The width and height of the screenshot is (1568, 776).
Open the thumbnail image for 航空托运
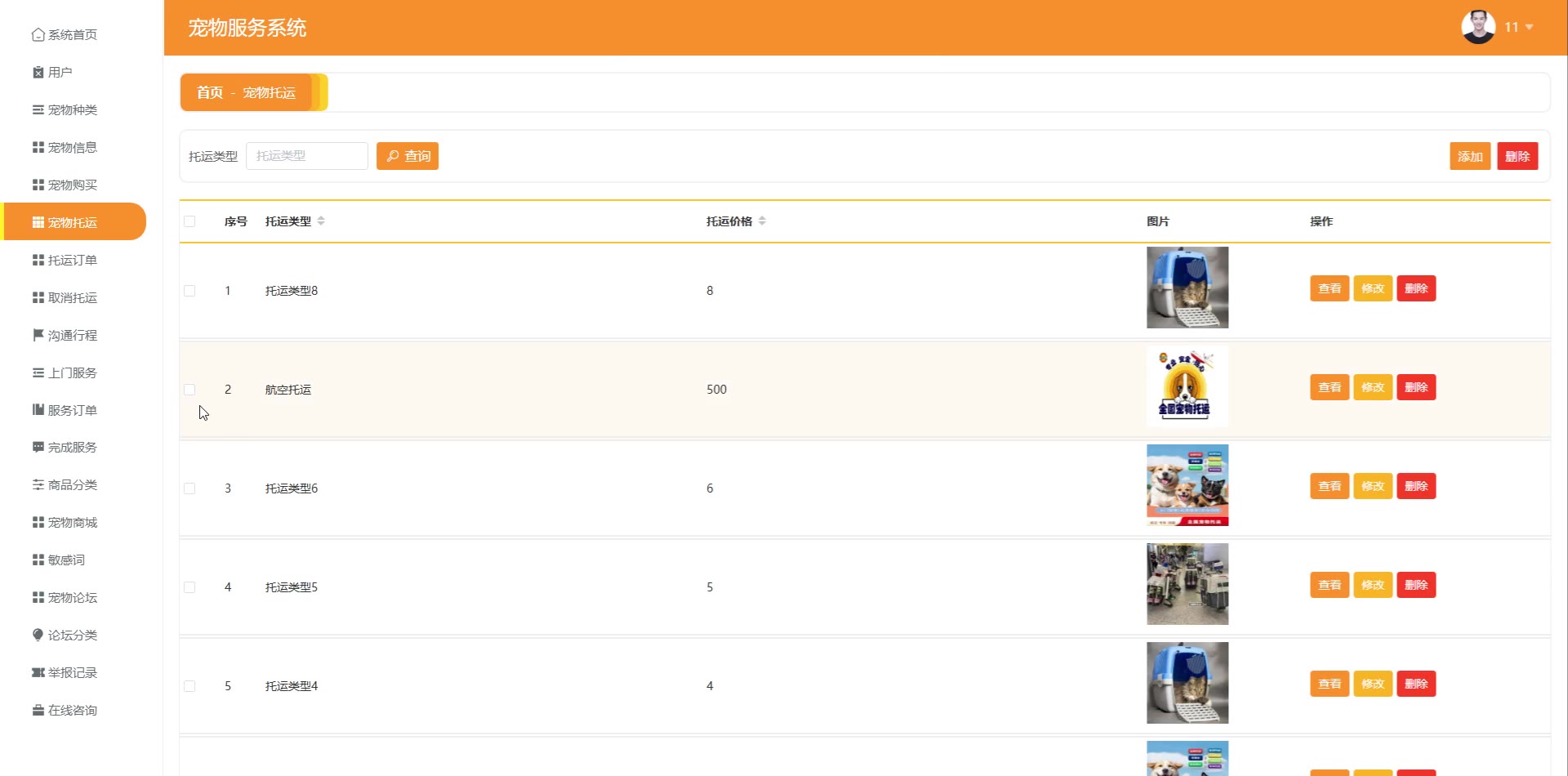click(1187, 386)
